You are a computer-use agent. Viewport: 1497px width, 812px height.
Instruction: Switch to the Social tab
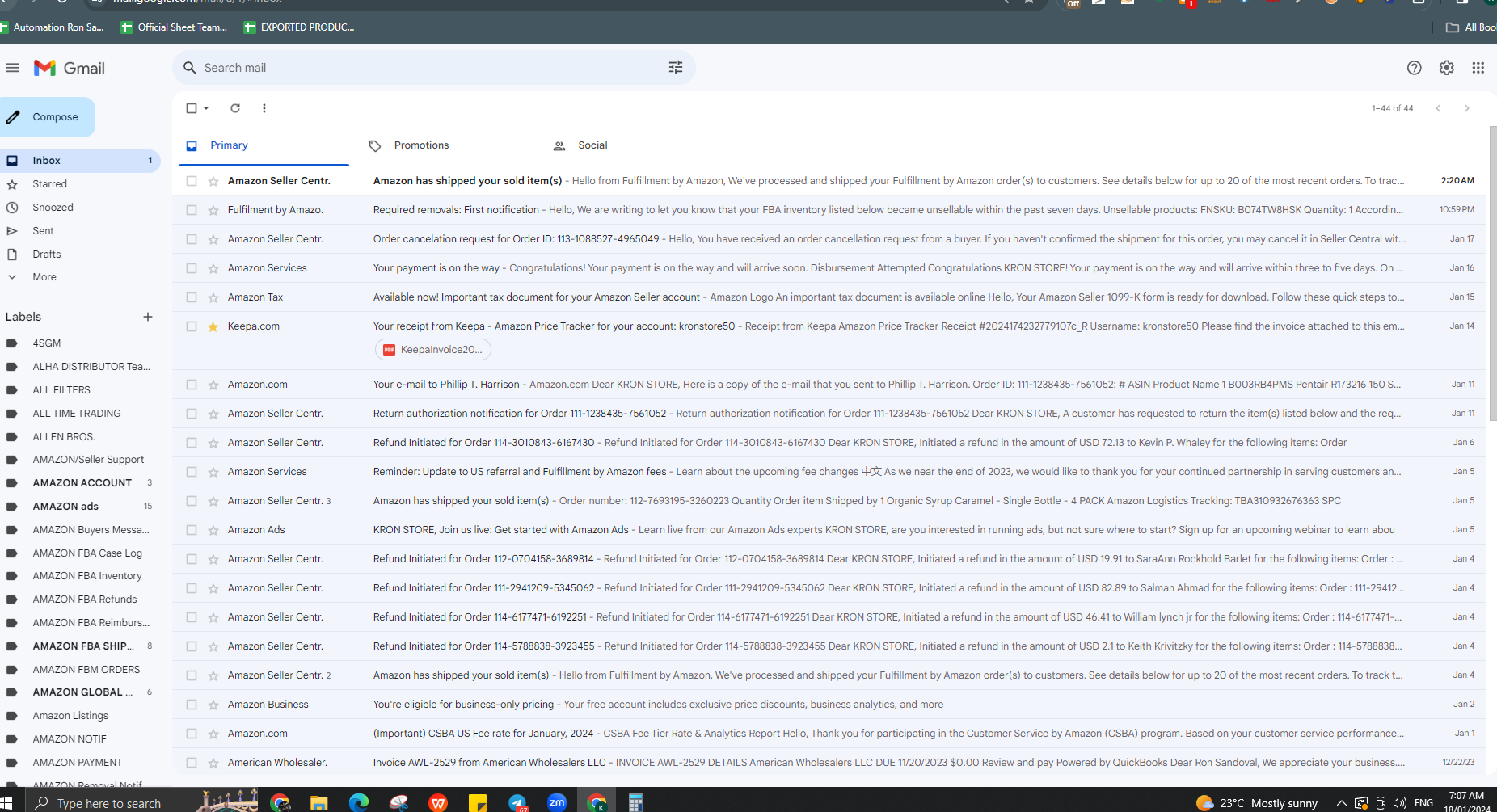pyautogui.click(x=592, y=145)
